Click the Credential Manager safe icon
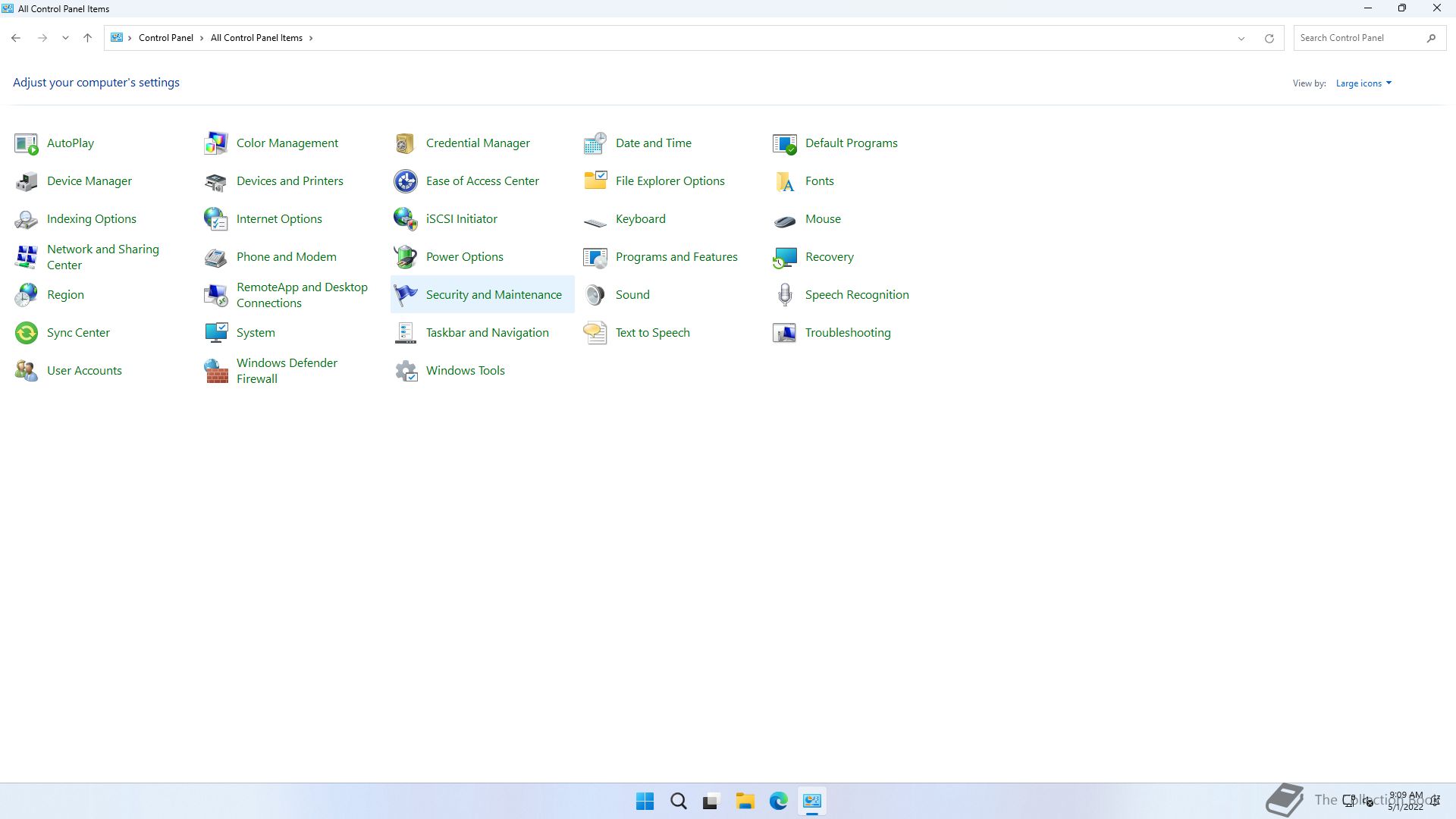This screenshot has height=819, width=1456. tap(406, 143)
